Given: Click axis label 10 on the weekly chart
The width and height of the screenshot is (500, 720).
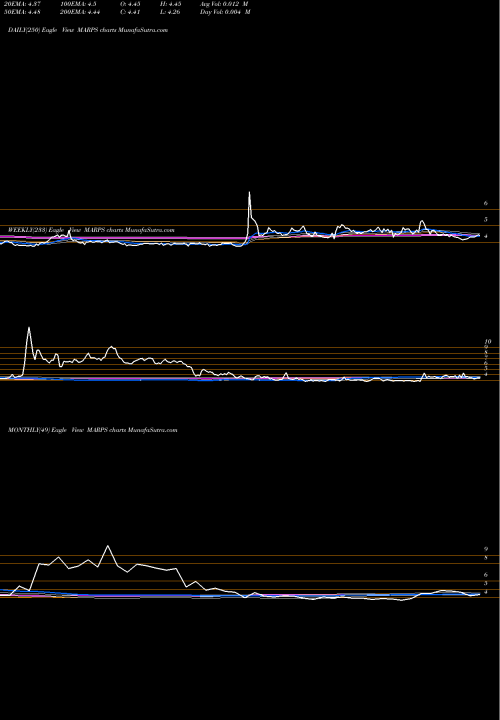Looking at the screenshot, I should [x=488, y=342].
